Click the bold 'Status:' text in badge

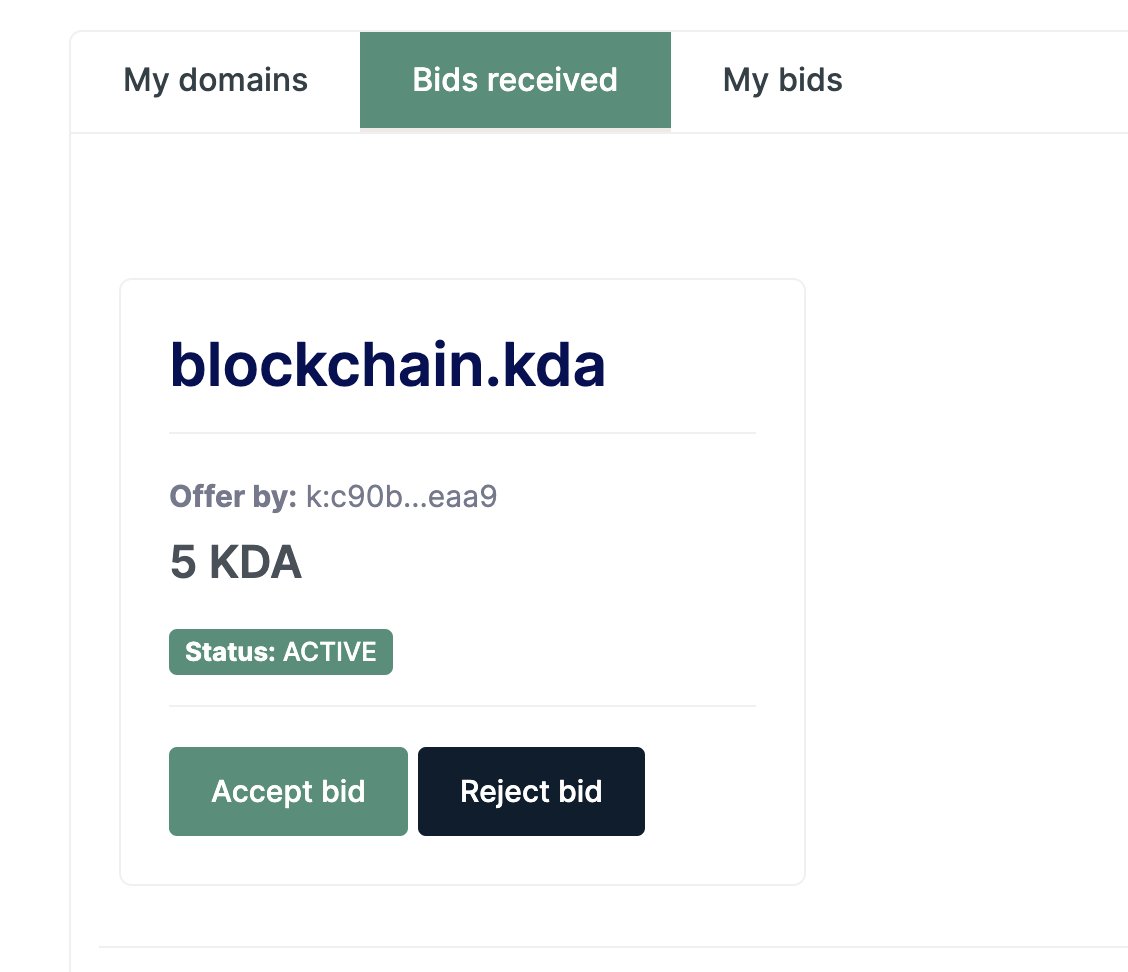point(230,652)
